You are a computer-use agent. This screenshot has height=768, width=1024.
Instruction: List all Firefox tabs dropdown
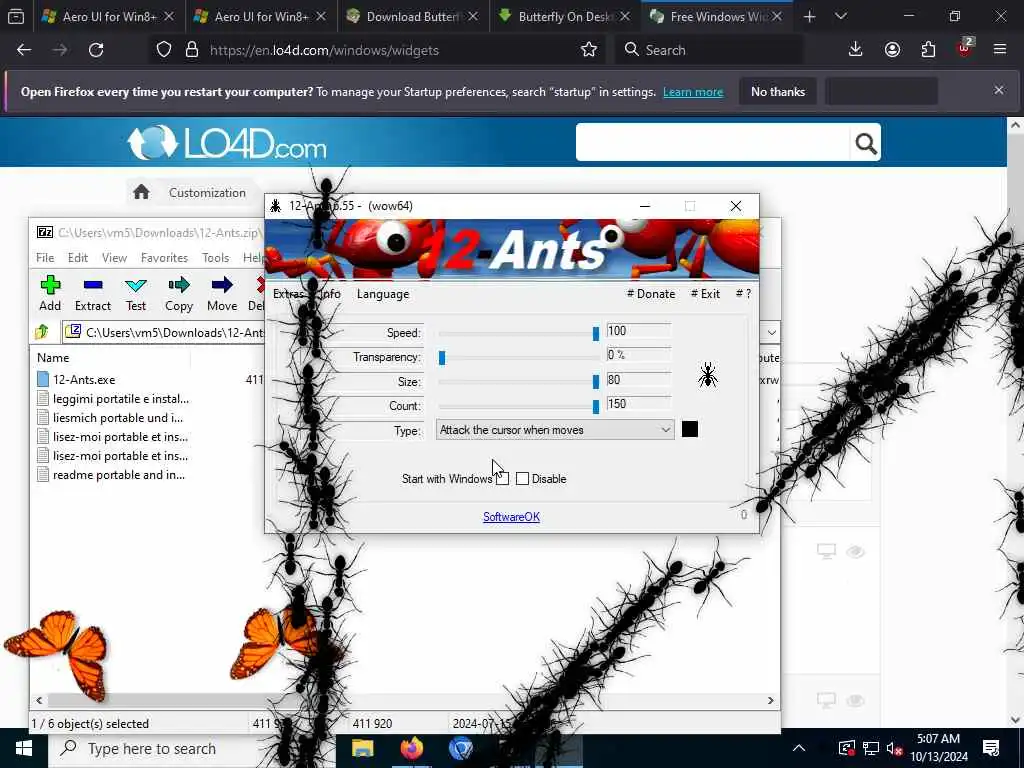841,16
